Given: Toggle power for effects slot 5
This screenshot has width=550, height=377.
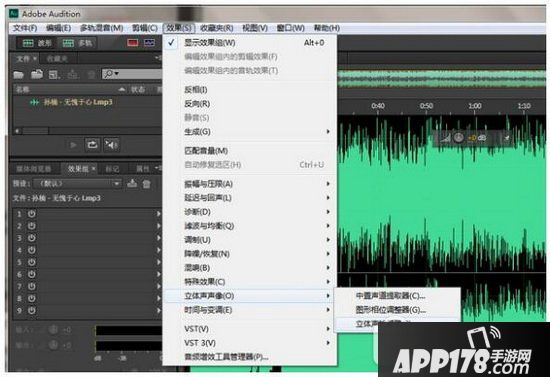Looking at the screenshot, I should coord(32,262).
